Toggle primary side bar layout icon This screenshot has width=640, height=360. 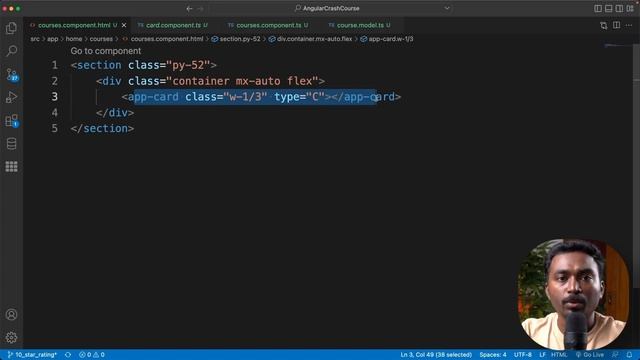[598, 9]
